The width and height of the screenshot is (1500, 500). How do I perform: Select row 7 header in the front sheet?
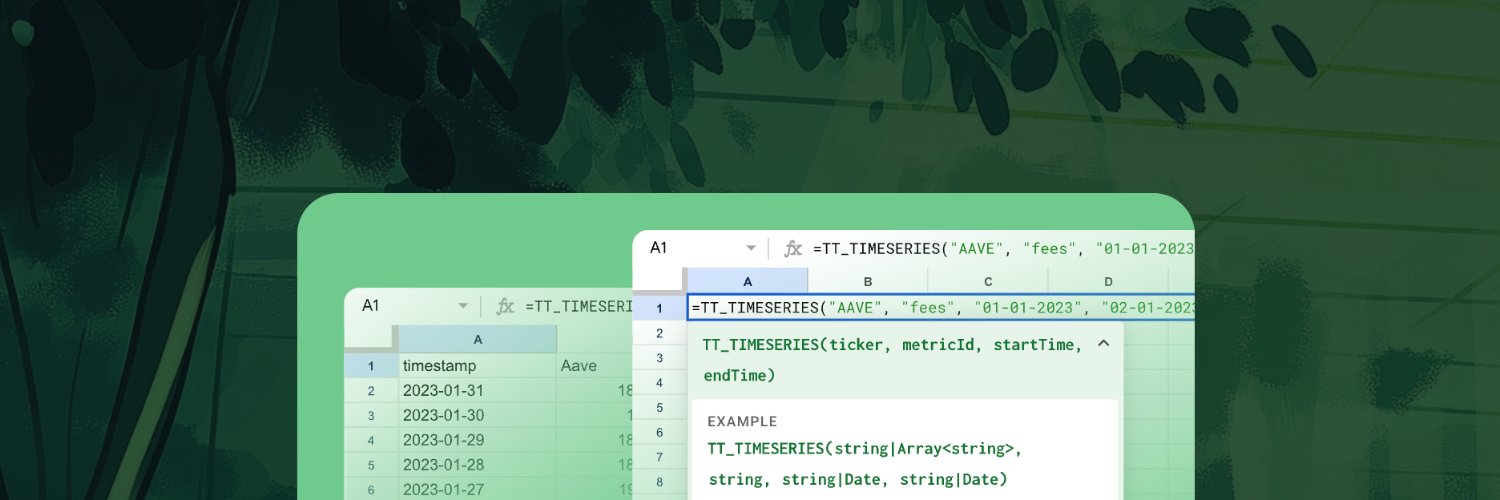point(659,457)
